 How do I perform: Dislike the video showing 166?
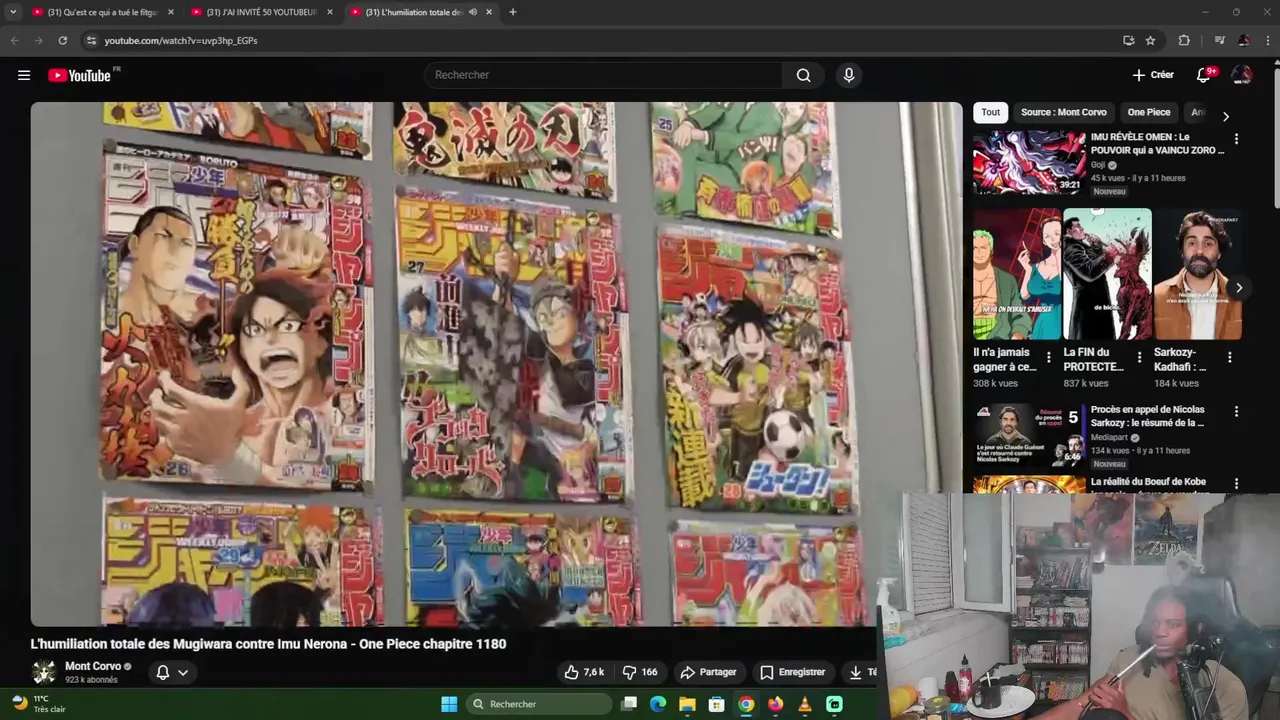[640, 672]
